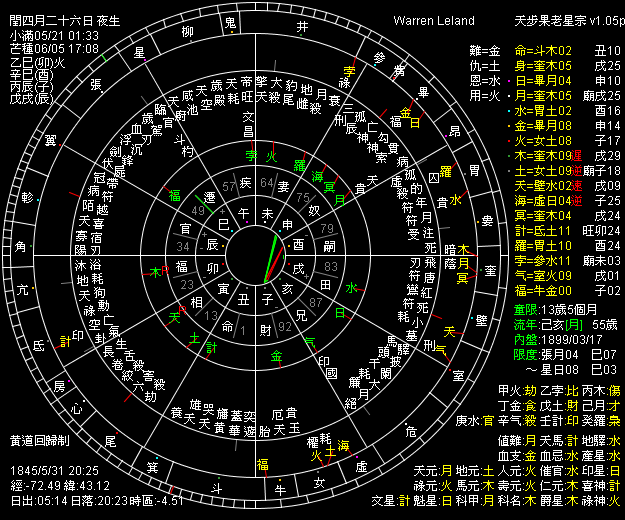
Task: Select the green 水 planet marker right of center
Action: 351,288
